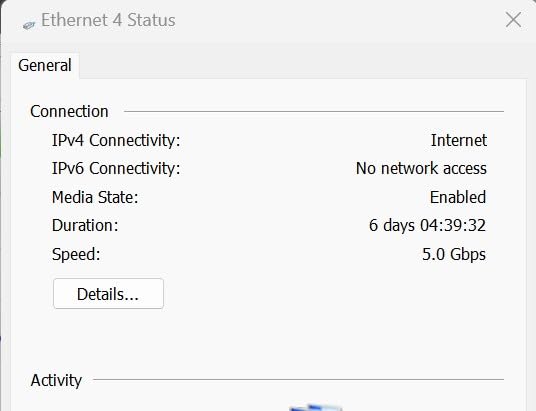Click the Internet connectivity value
Viewport: 536px width, 411px height.
pos(459,140)
